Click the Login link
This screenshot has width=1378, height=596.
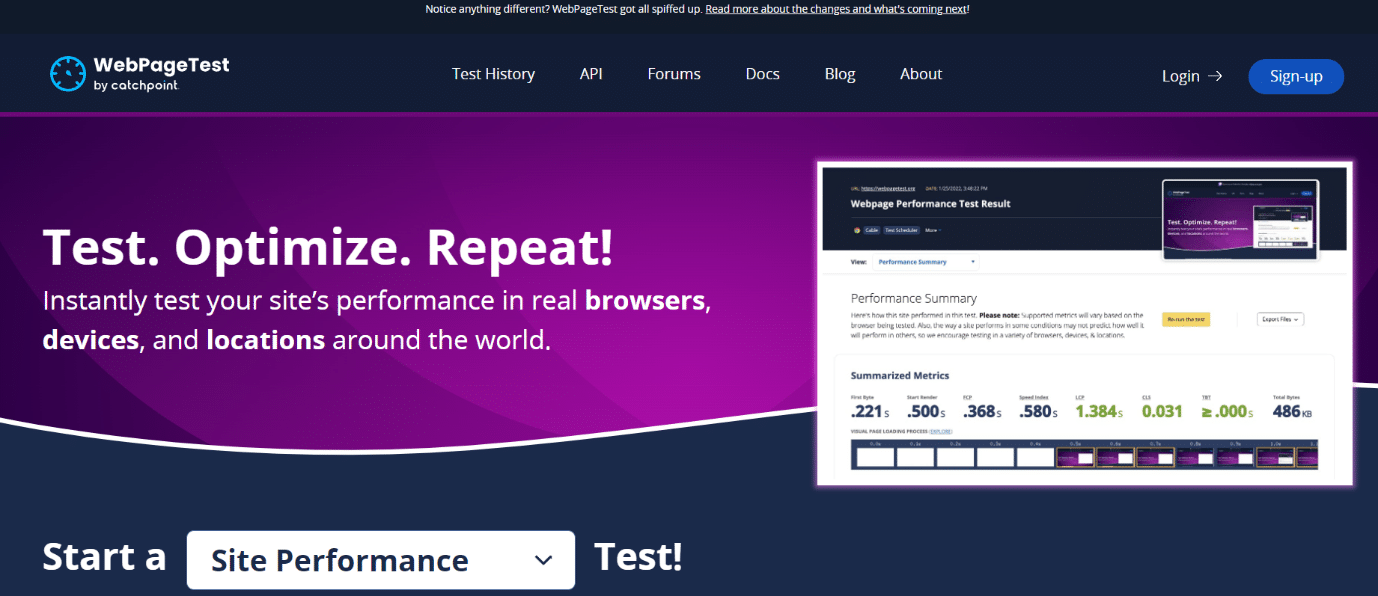(1181, 76)
